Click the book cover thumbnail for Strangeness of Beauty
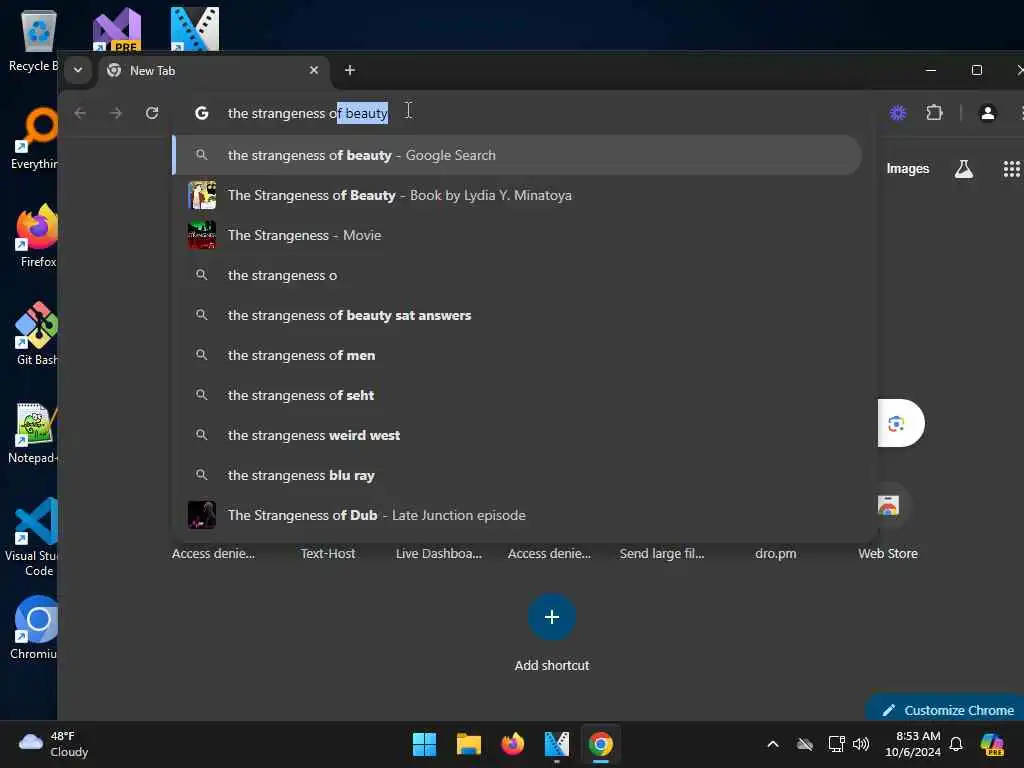Viewport: 1024px width, 768px height. click(202, 195)
